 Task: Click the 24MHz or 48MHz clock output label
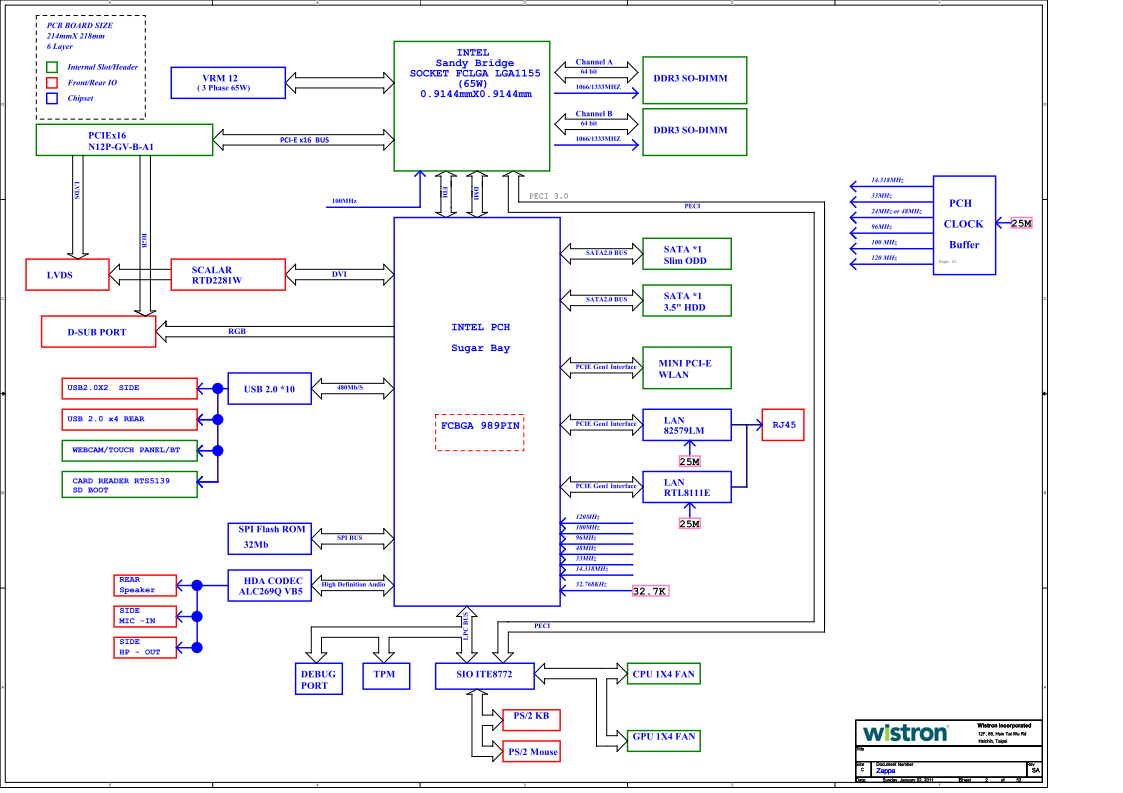coord(896,211)
